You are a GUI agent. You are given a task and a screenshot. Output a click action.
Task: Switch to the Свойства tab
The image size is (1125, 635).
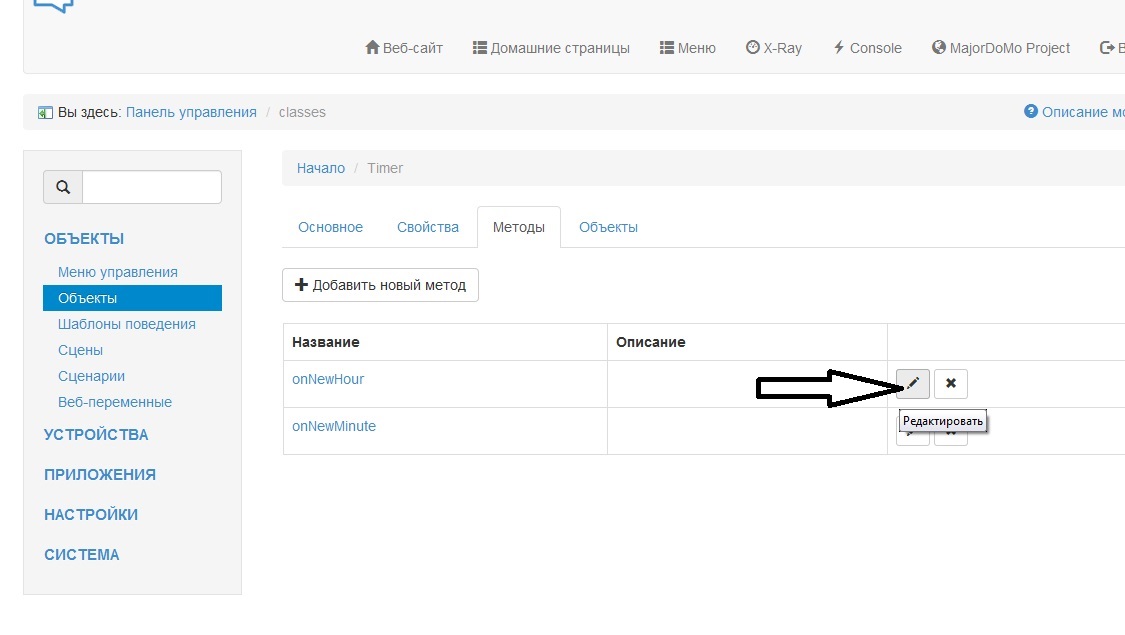[428, 227]
